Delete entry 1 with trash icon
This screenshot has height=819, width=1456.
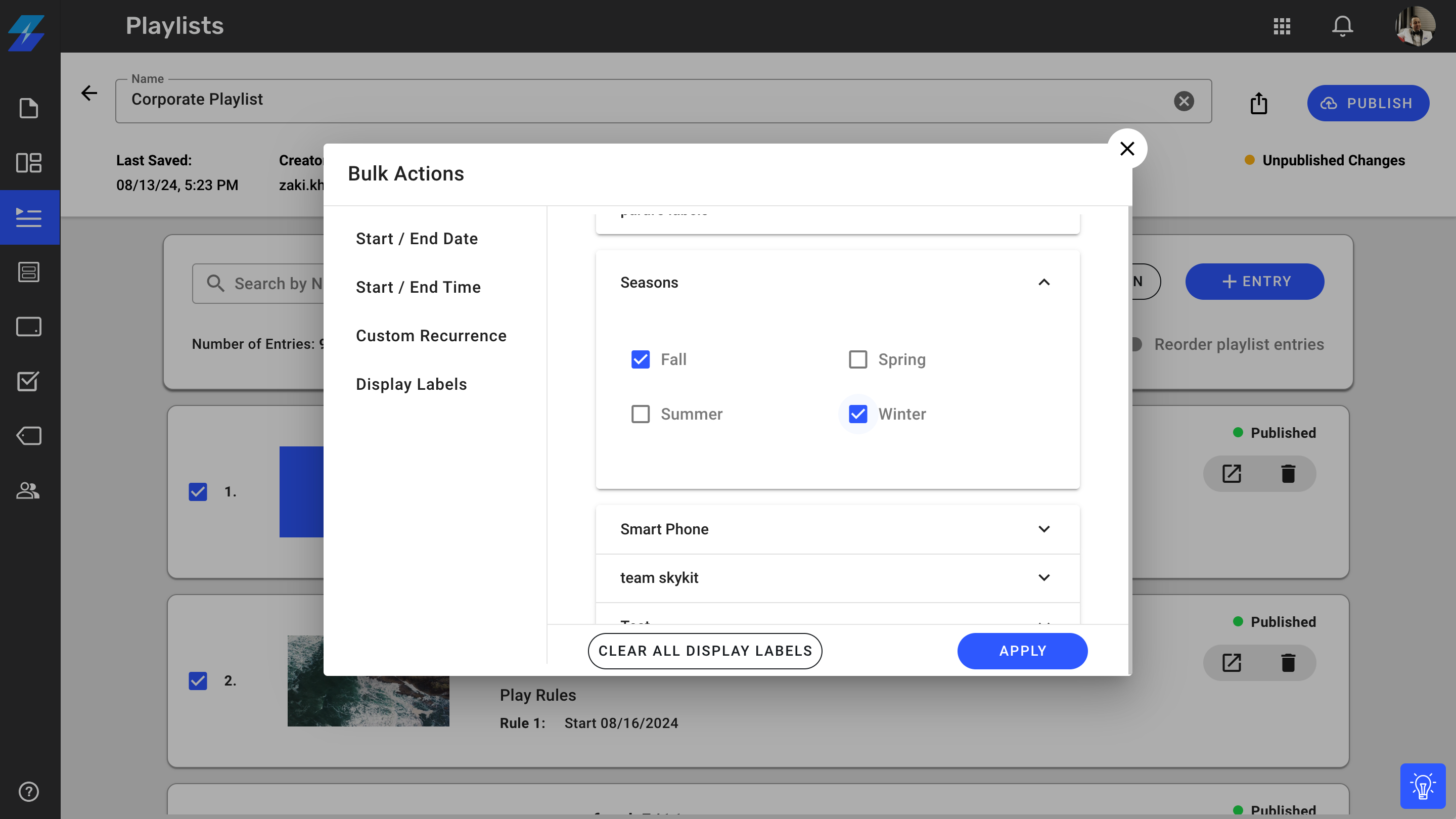(1288, 474)
